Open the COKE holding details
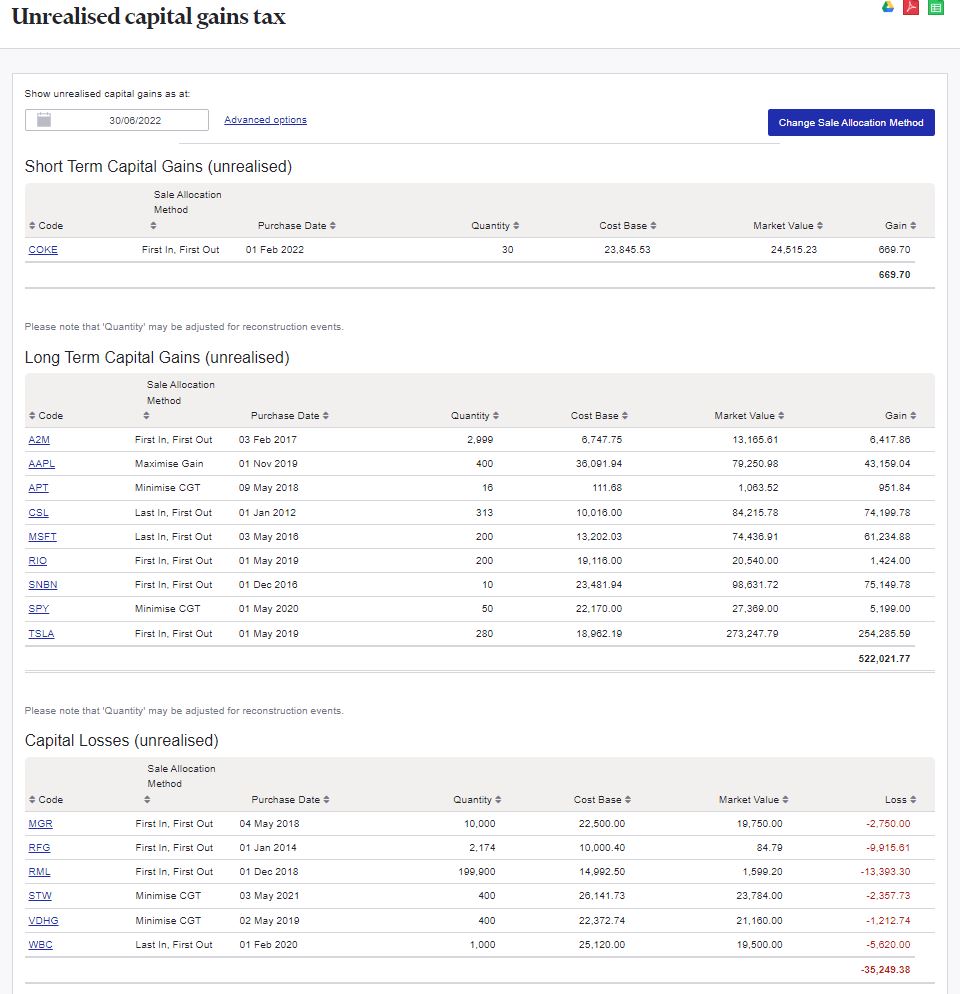This screenshot has width=960, height=994. pyautogui.click(x=43, y=250)
